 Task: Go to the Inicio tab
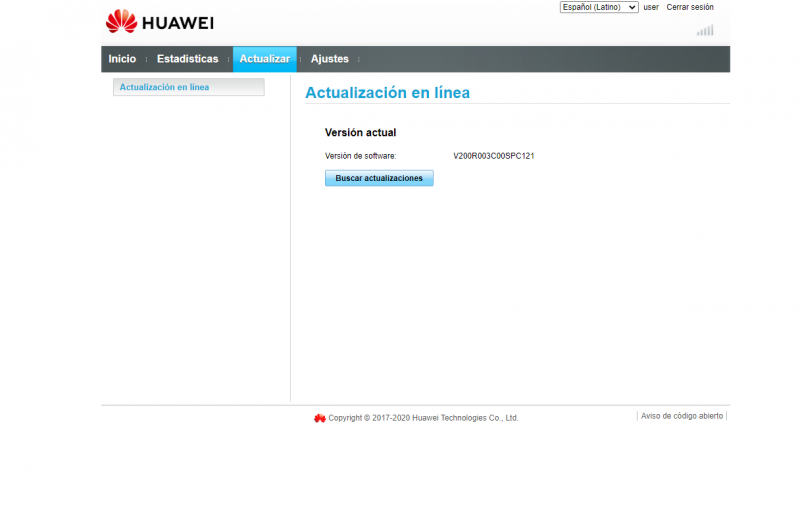[122, 59]
